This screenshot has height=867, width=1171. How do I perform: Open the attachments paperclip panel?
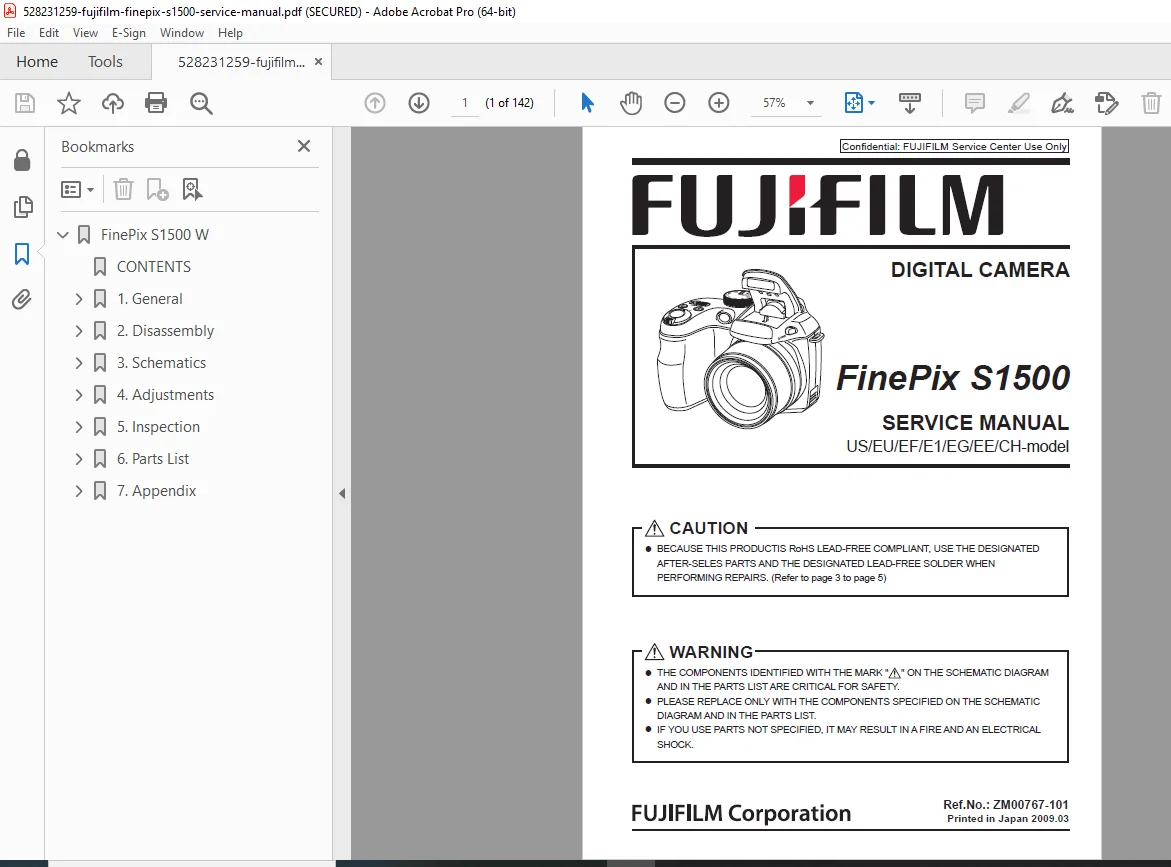22,300
